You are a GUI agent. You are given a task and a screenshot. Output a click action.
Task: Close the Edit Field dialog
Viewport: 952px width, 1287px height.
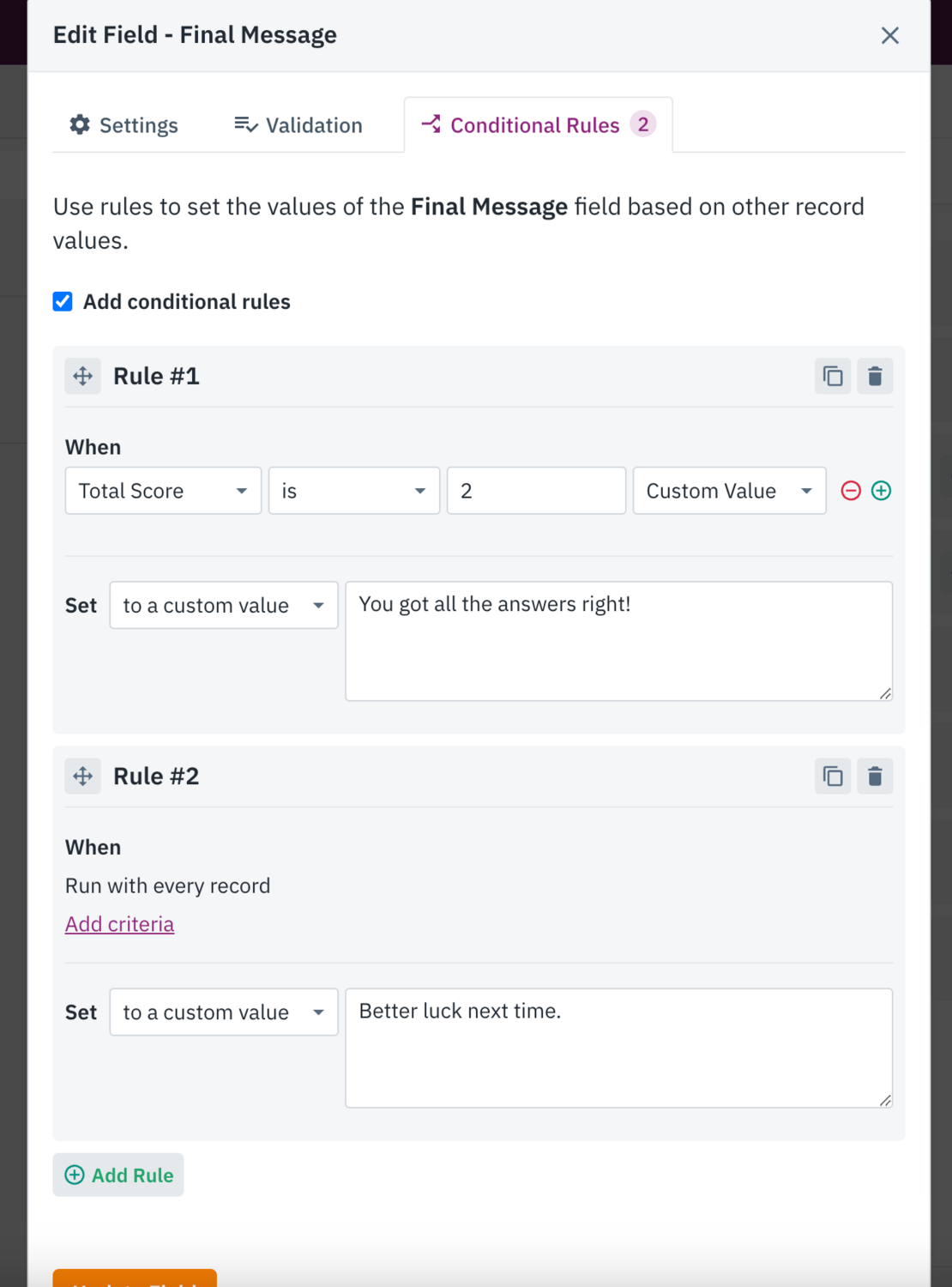(x=889, y=35)
